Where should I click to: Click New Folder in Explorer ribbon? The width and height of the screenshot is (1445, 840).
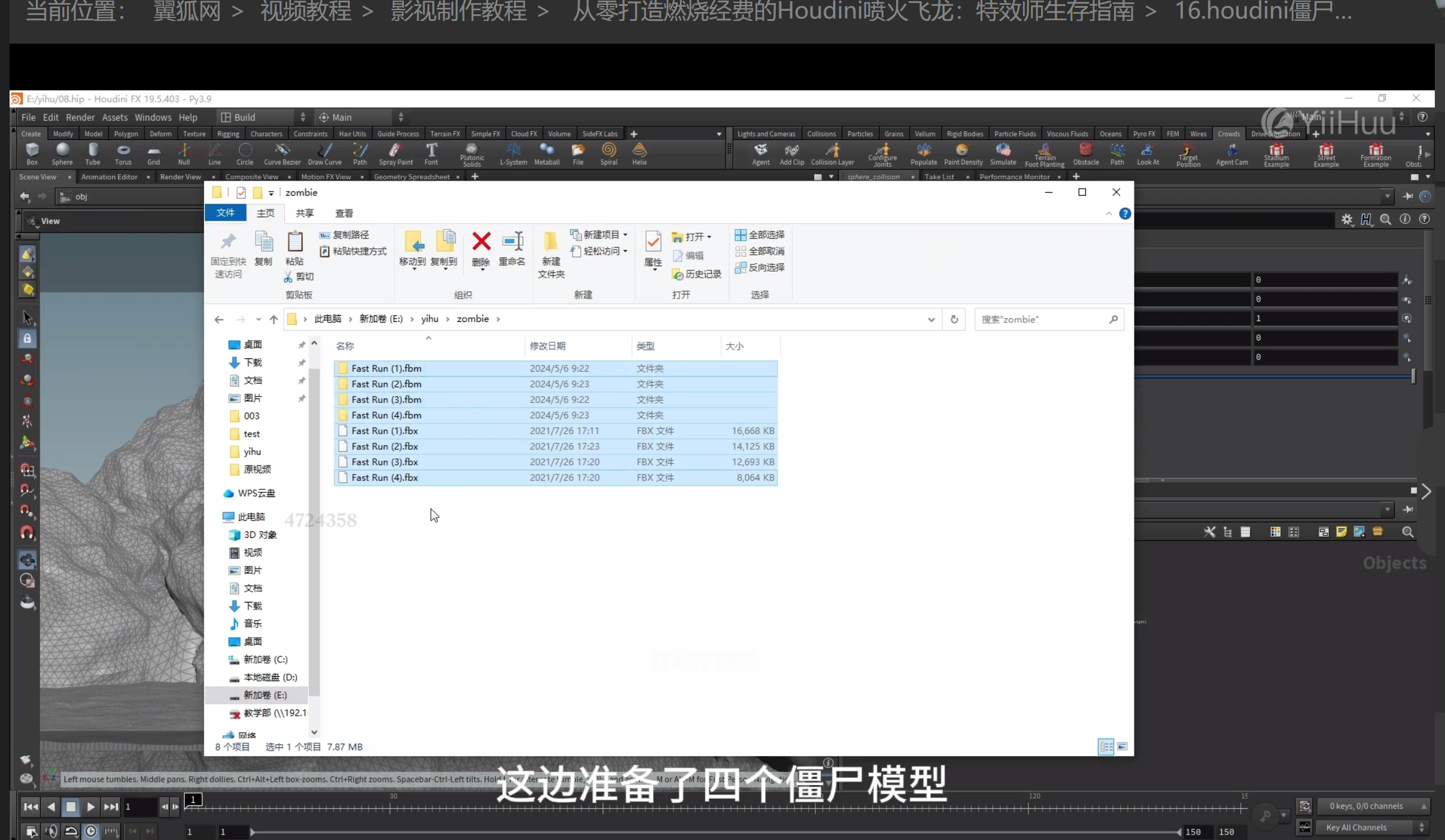tap(551, 254)
